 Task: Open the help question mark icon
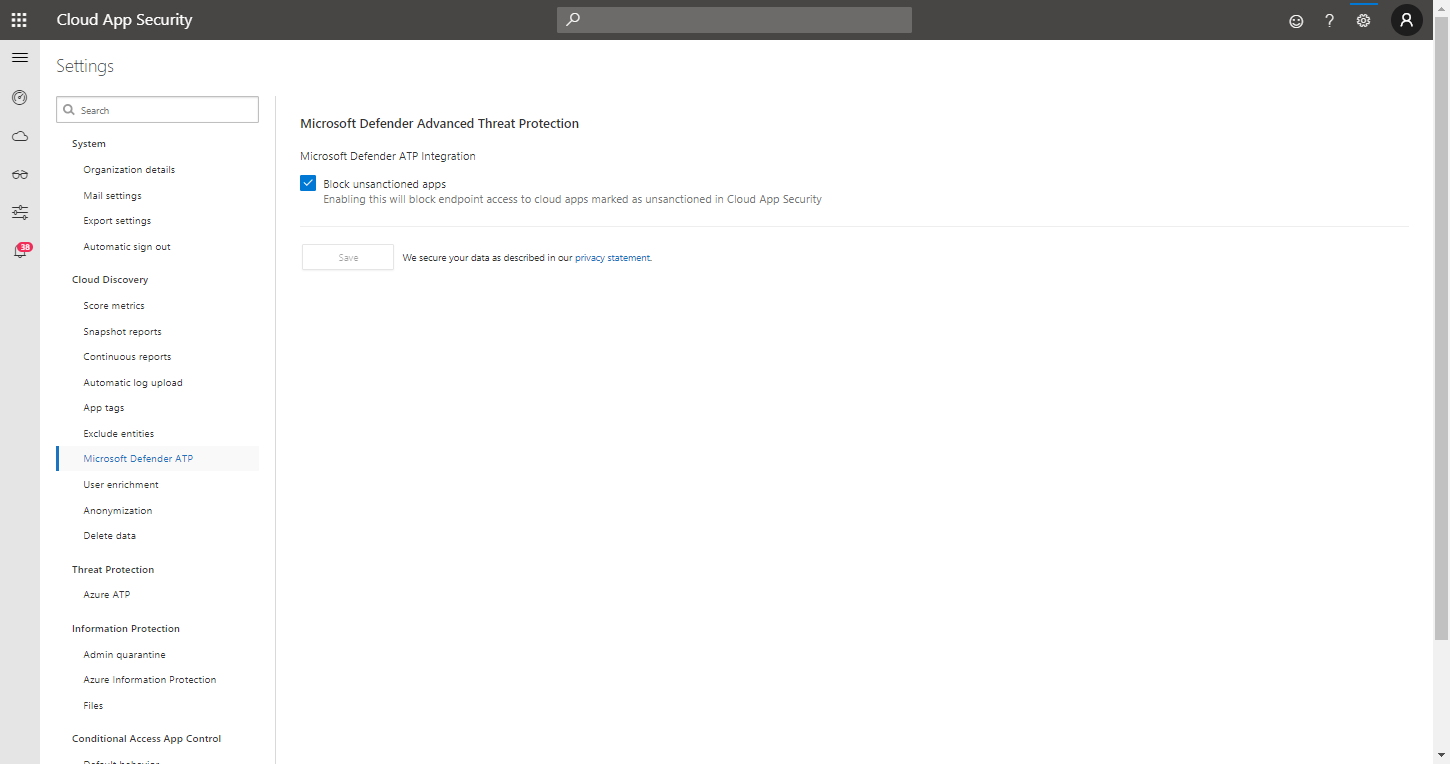[x=1329, y=20]
